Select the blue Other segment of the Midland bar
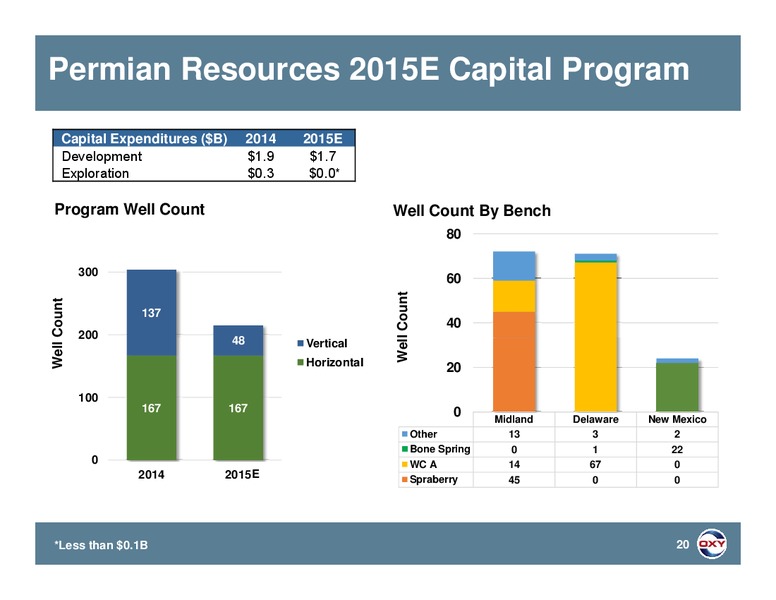Viewport: 776px width, 600px height. 514,266
